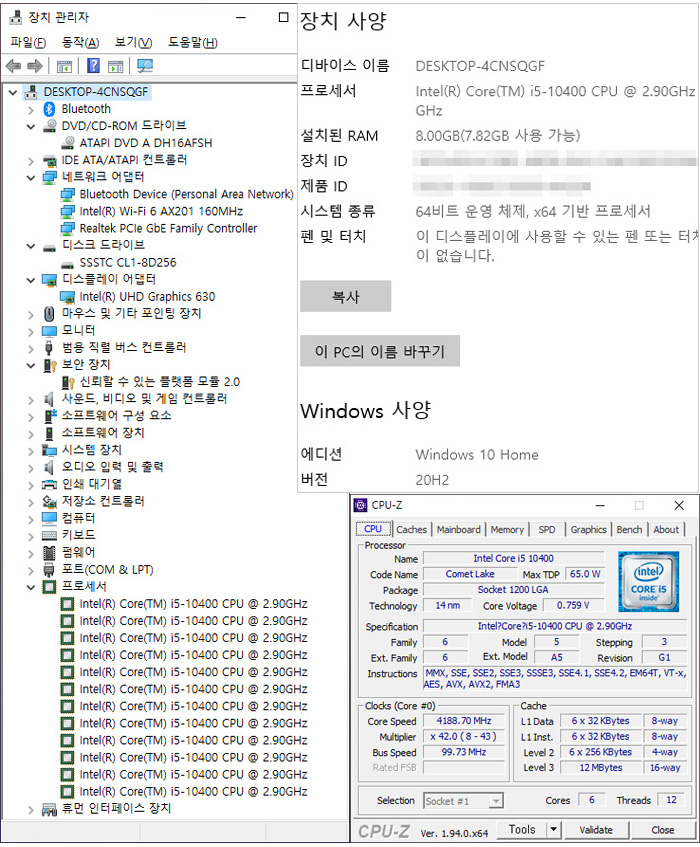Open the 파일(F) menu
Viewport: 700px width, 847px height.
coord(28,42)
